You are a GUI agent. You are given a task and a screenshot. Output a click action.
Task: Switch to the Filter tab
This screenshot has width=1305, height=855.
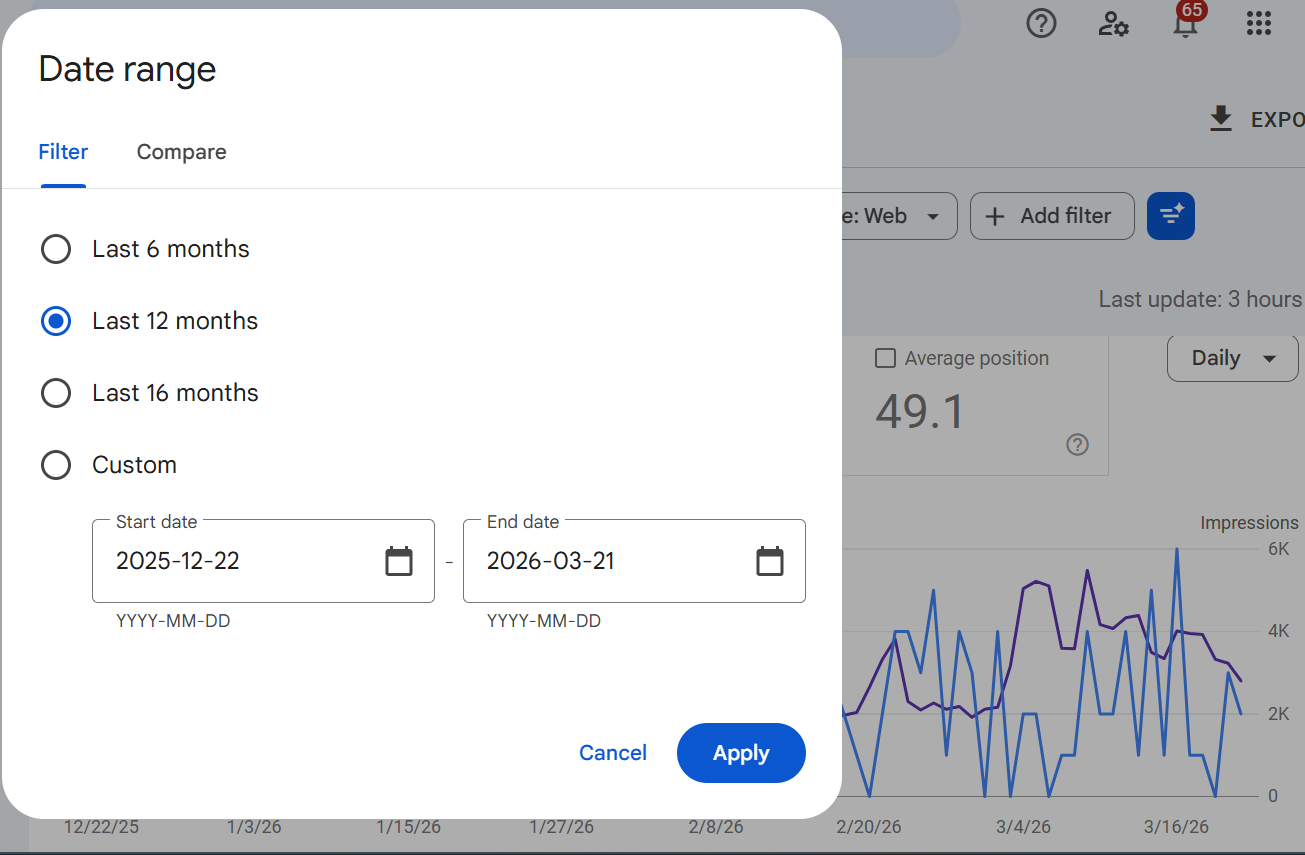[x=62, y=151]
